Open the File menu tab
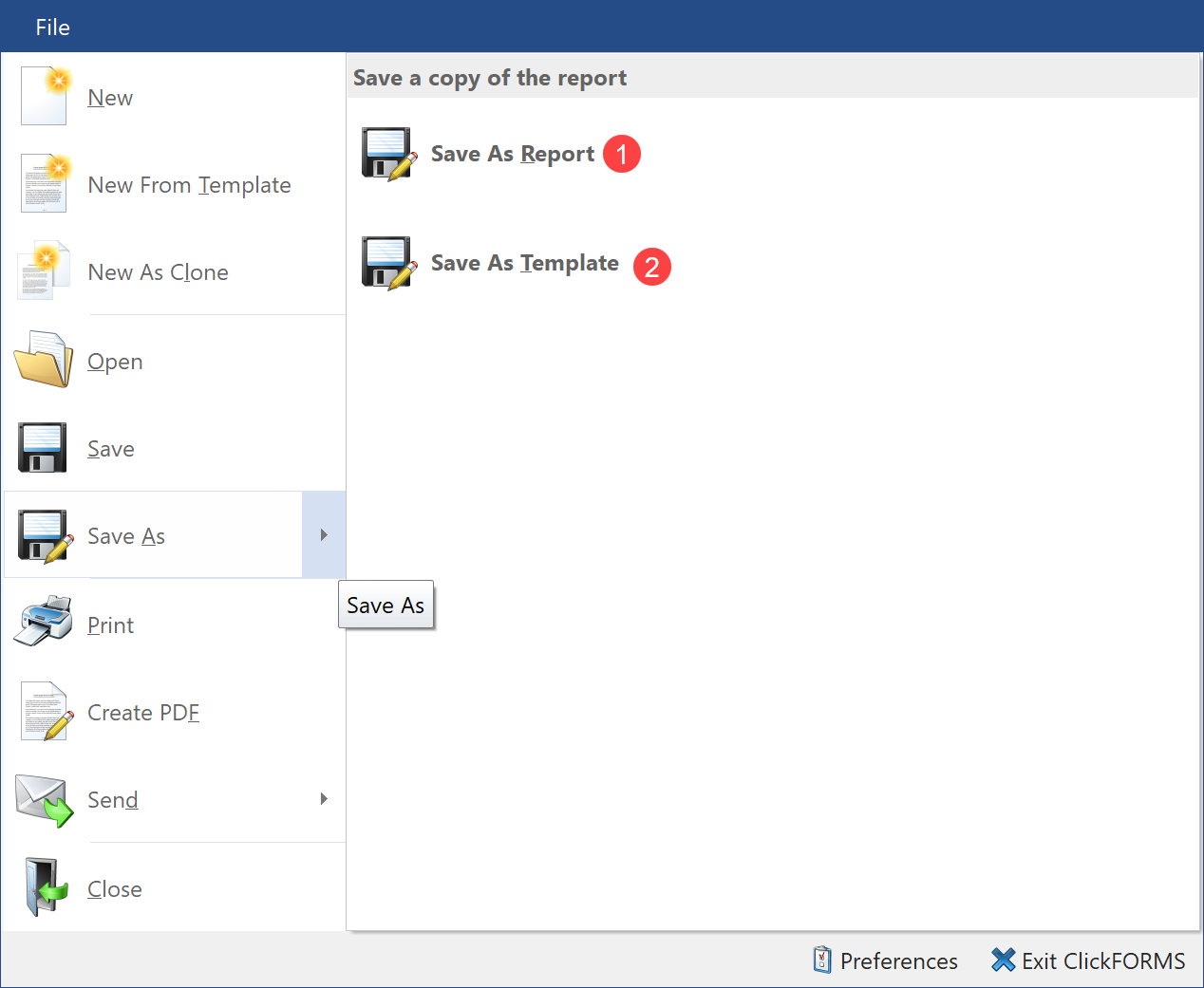The image size is (1204, 988). point(52,28)
